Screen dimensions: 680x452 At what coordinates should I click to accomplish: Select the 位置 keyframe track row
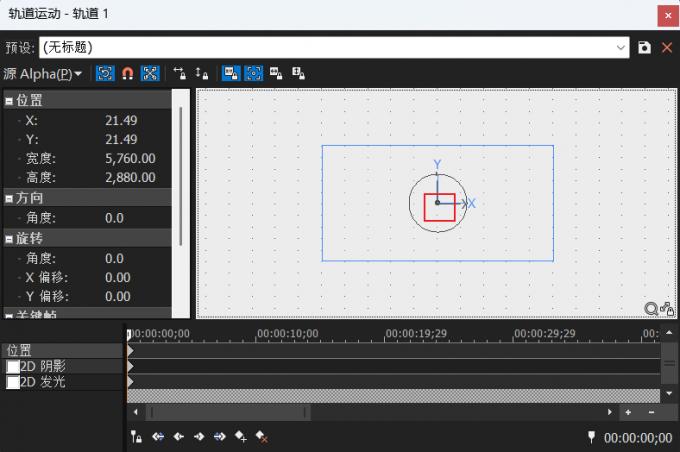(x=60, y=351)
